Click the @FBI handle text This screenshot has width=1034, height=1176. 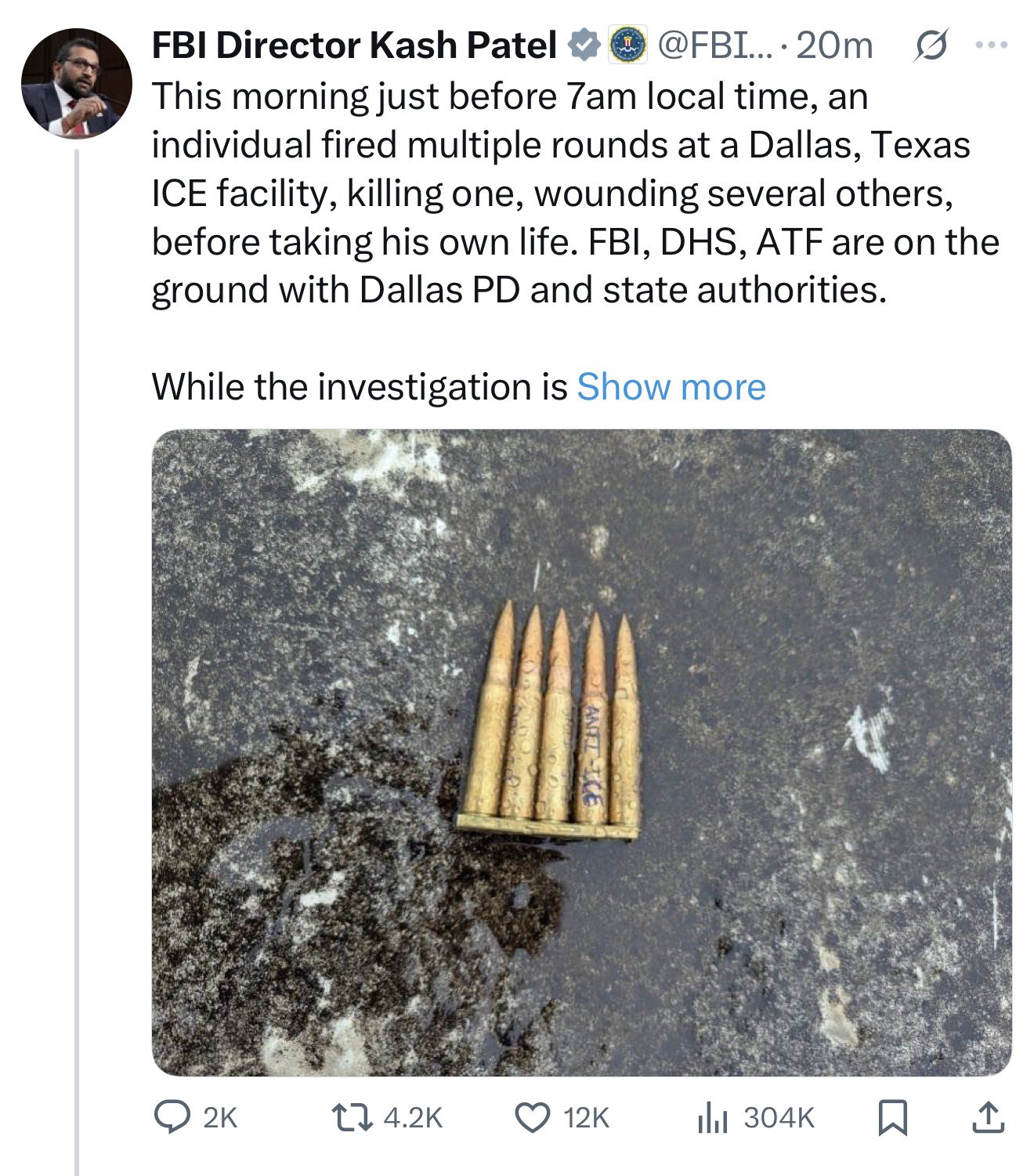(713, 45)
